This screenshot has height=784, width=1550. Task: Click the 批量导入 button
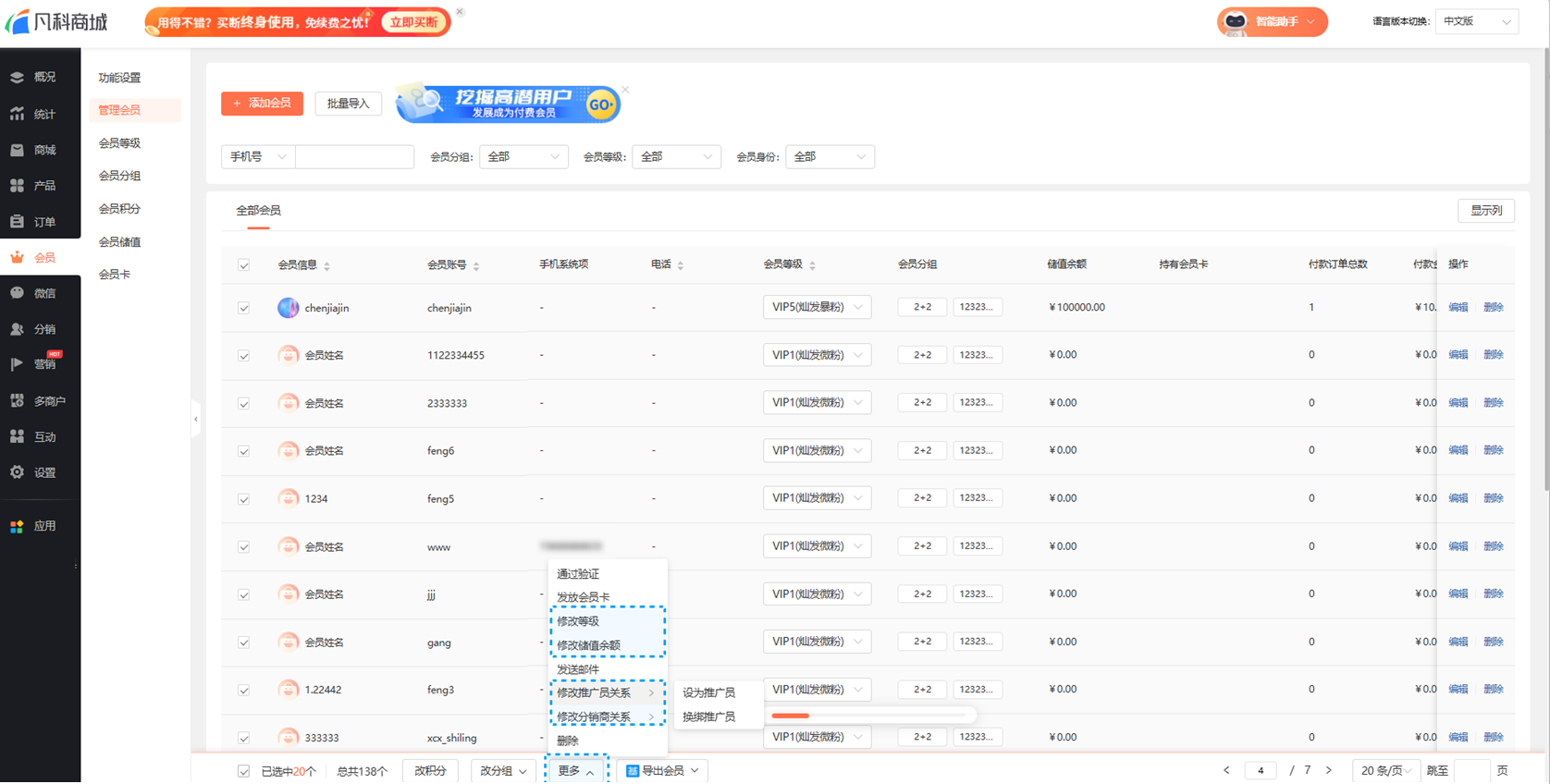tap(348, 104)
